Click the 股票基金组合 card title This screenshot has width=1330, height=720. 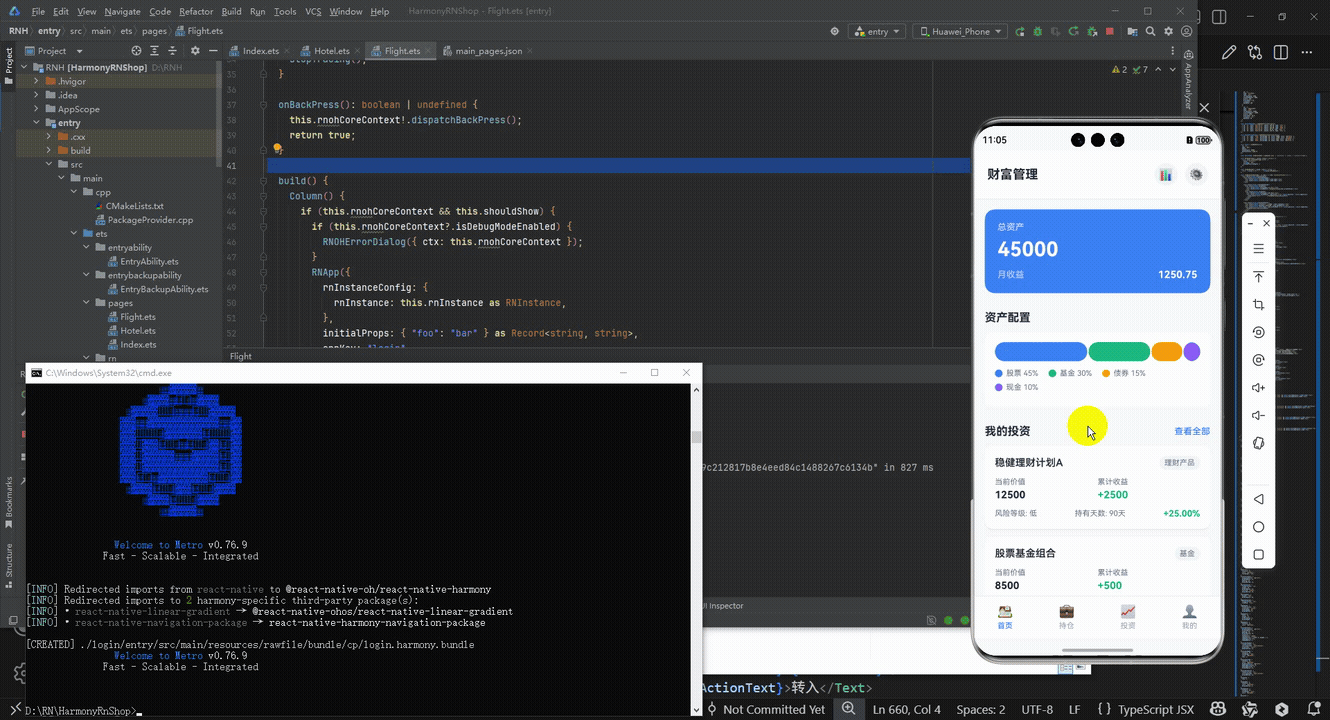[1025, 553]
